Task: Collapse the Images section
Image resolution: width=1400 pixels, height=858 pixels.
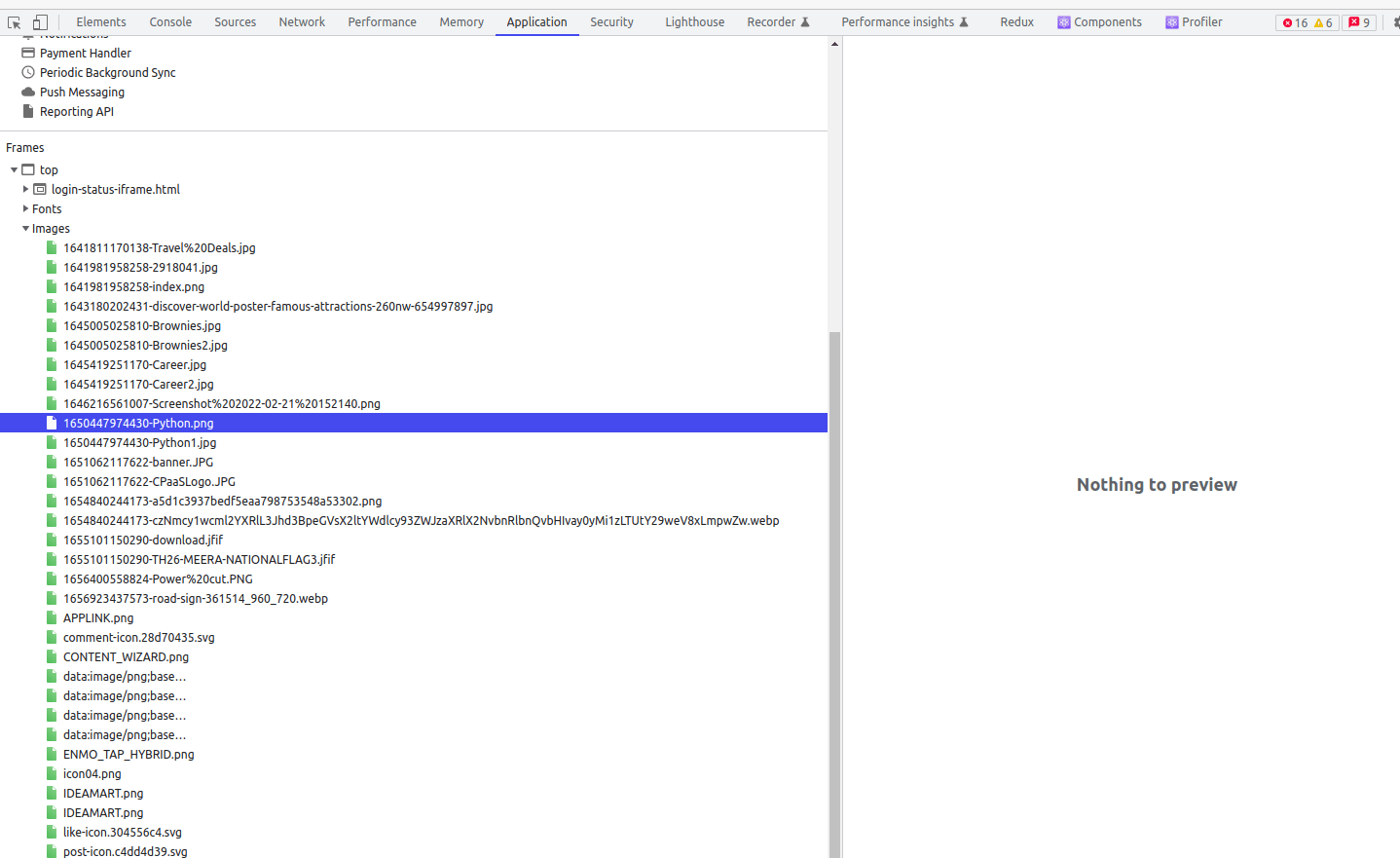Action: click(x=25, y=228)
